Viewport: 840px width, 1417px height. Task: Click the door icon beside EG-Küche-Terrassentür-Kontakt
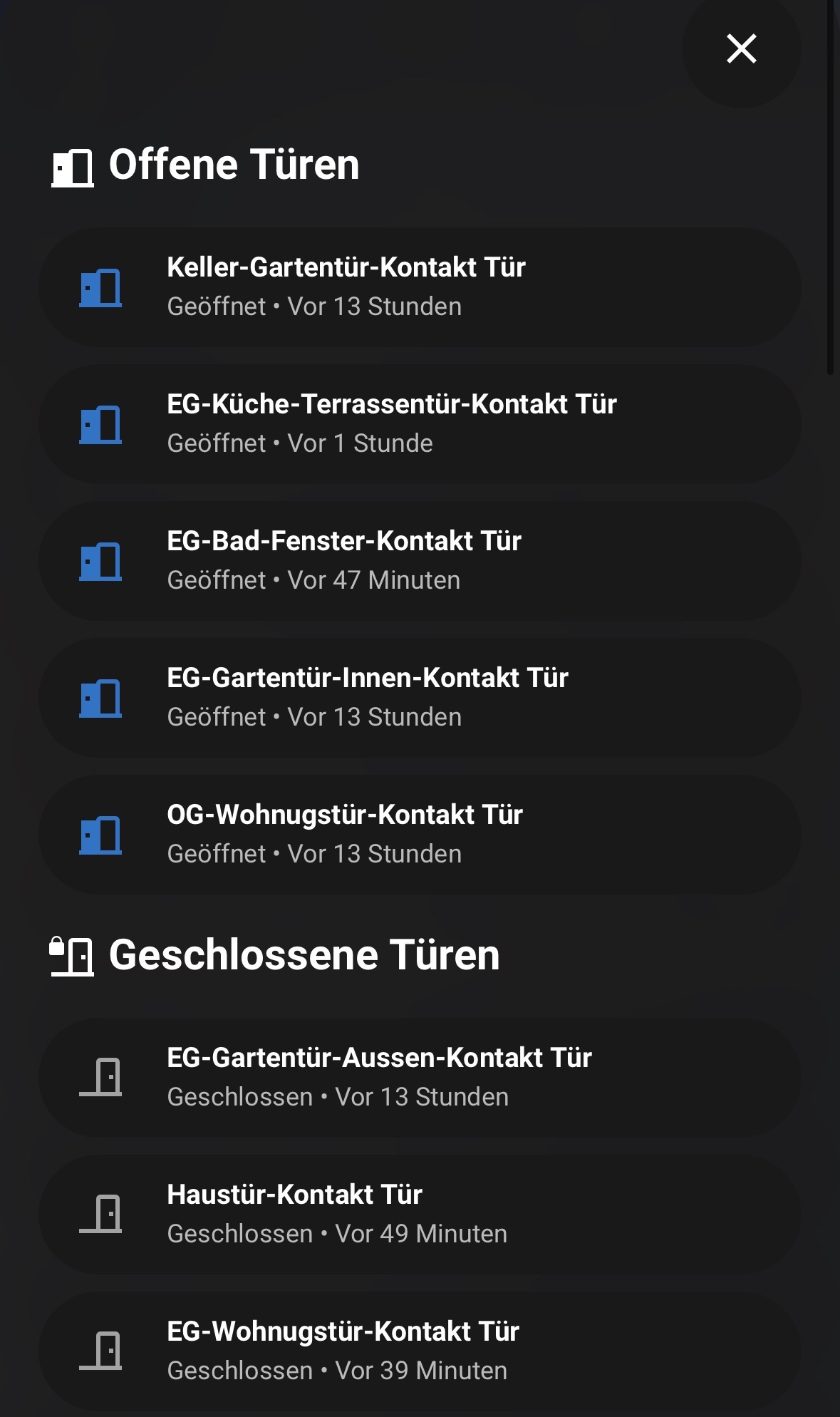(100, 425)
